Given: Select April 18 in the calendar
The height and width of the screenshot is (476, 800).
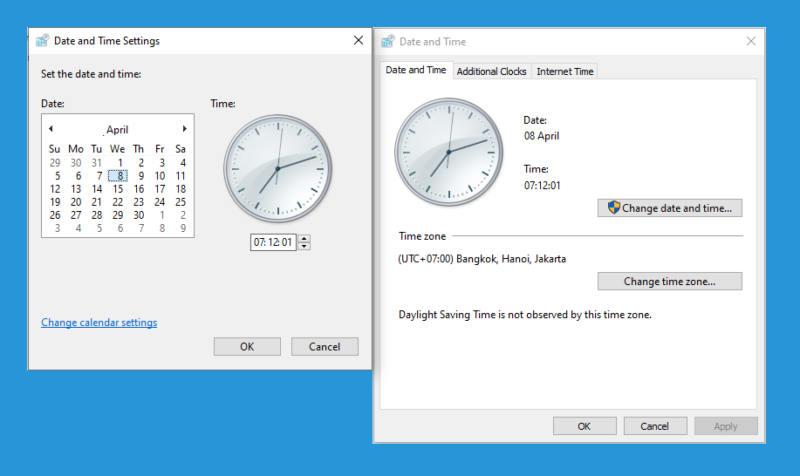Looking at the screenshot, I should 181,189.
